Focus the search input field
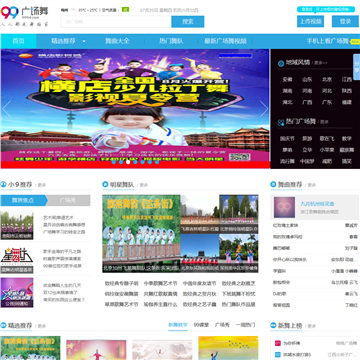 (116, 22)
